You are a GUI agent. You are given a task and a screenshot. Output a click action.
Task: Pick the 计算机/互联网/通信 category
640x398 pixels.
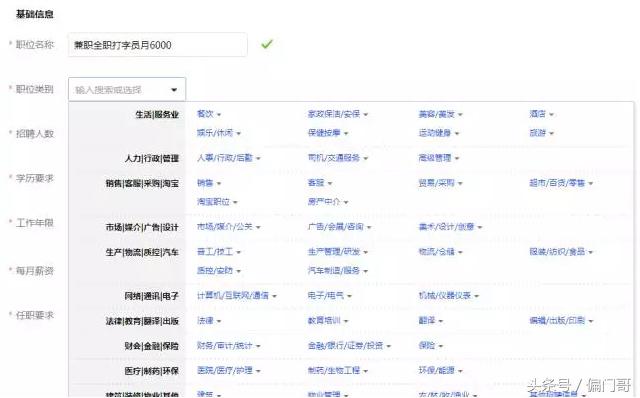[x=236, y=296]
